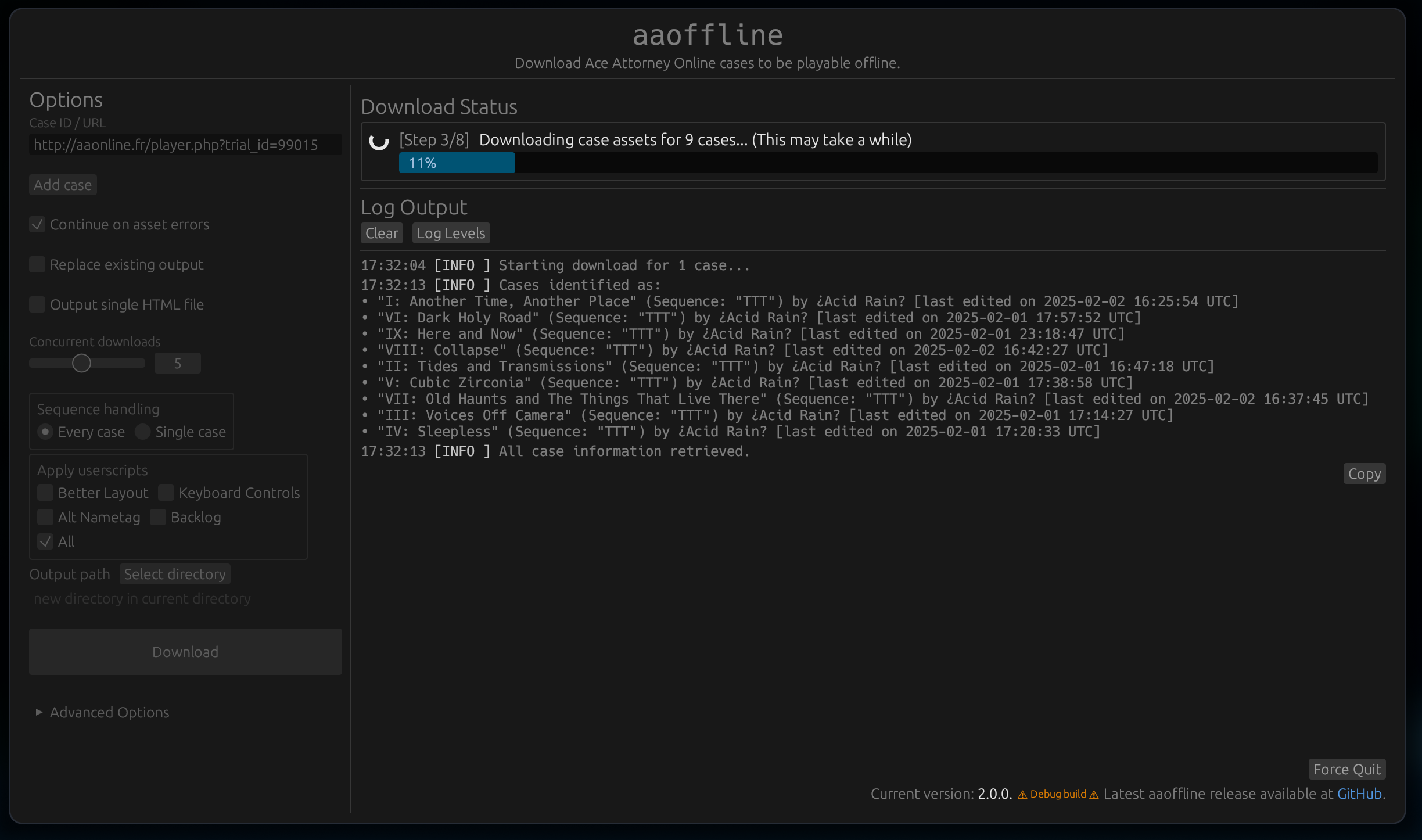Toggle Continue on asset errors checkbox
1422x840 pixels.
(38, 225)
